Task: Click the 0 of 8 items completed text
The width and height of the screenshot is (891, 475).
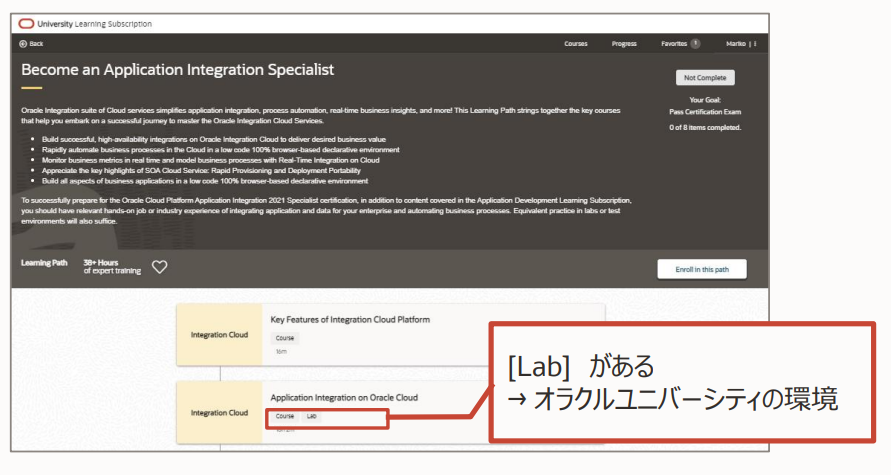Action: tap(705, 127)
